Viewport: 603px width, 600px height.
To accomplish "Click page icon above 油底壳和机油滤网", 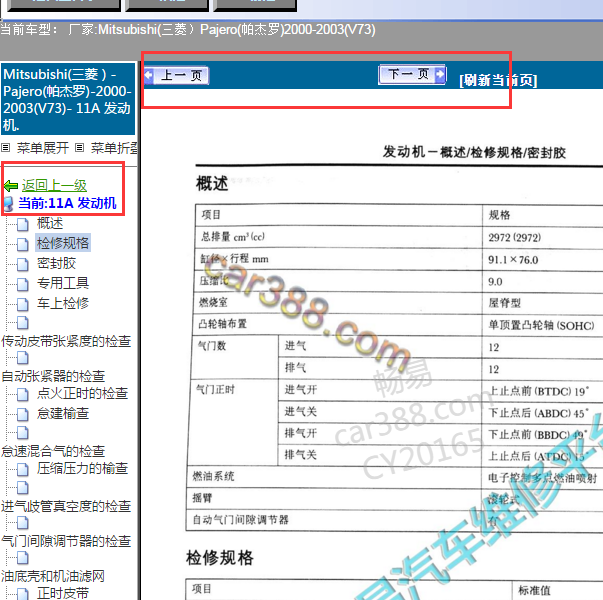I will pos(23,557).
